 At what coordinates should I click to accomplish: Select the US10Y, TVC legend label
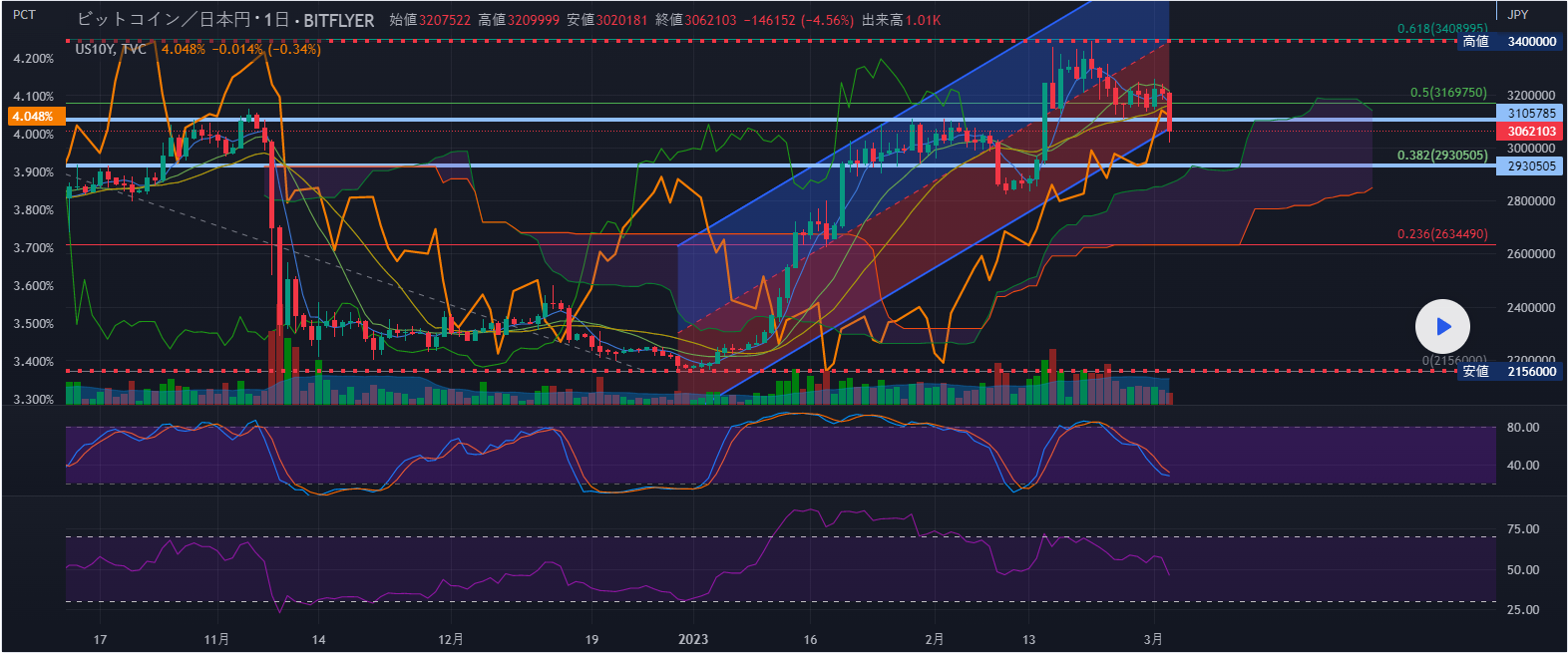(111, 49)
